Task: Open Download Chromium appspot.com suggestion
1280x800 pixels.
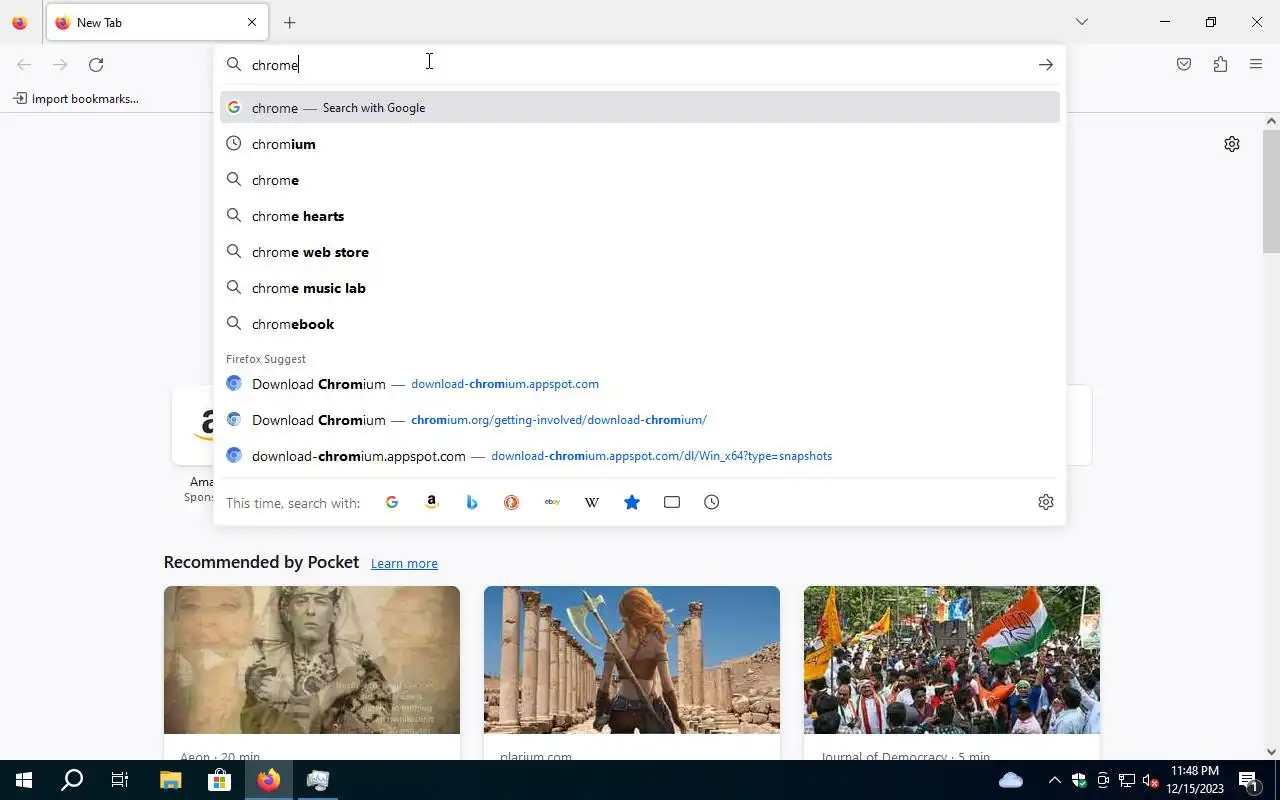Action: point(640,383)
